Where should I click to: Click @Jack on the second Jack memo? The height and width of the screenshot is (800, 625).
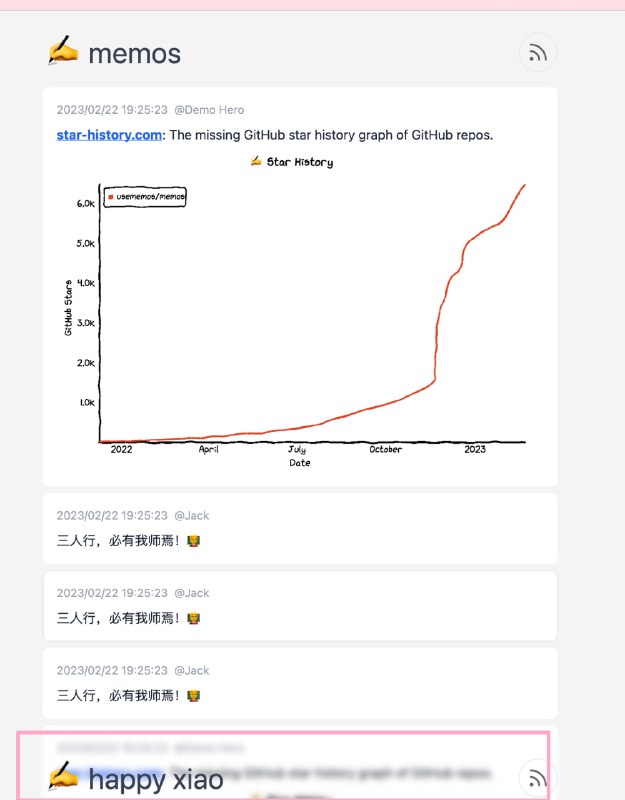[x=192, y=593]
